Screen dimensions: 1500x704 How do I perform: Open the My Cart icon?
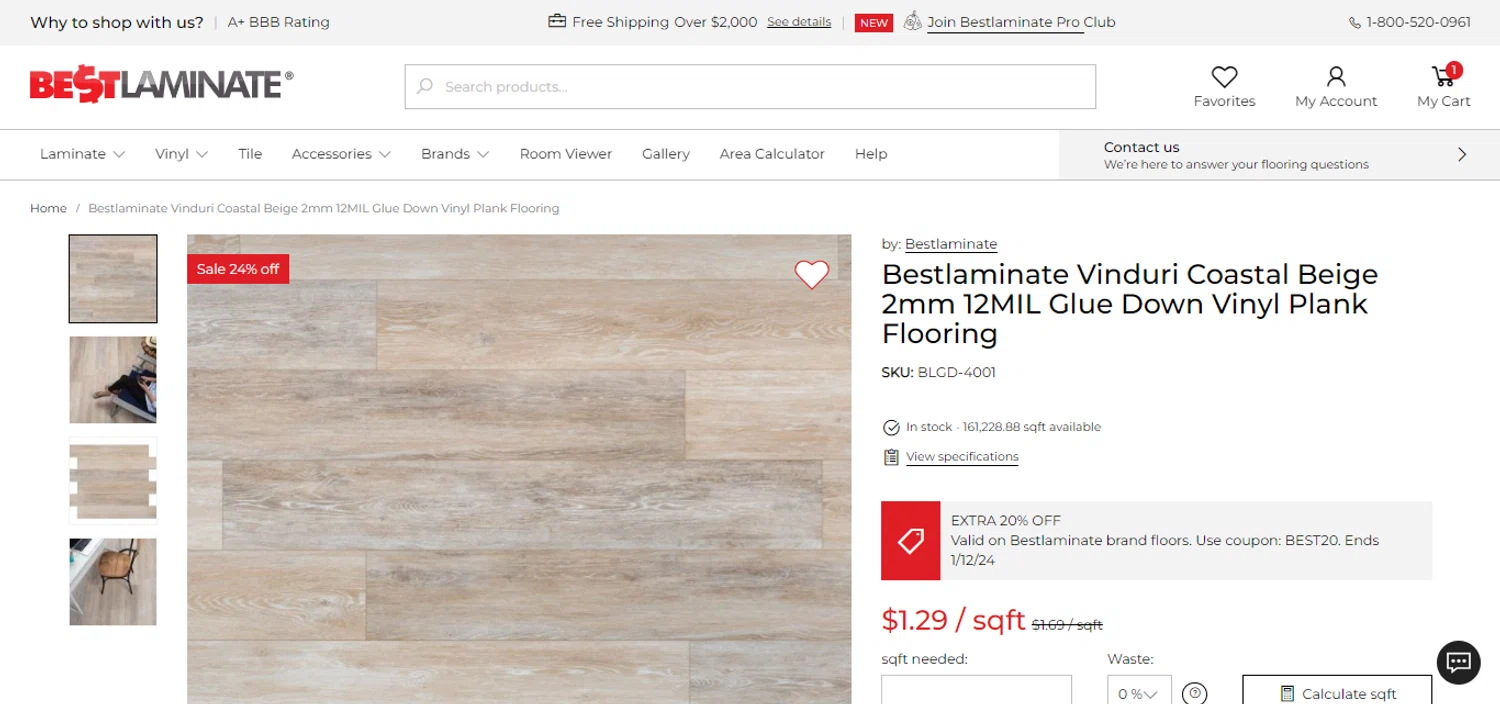tap(1444, 76)
